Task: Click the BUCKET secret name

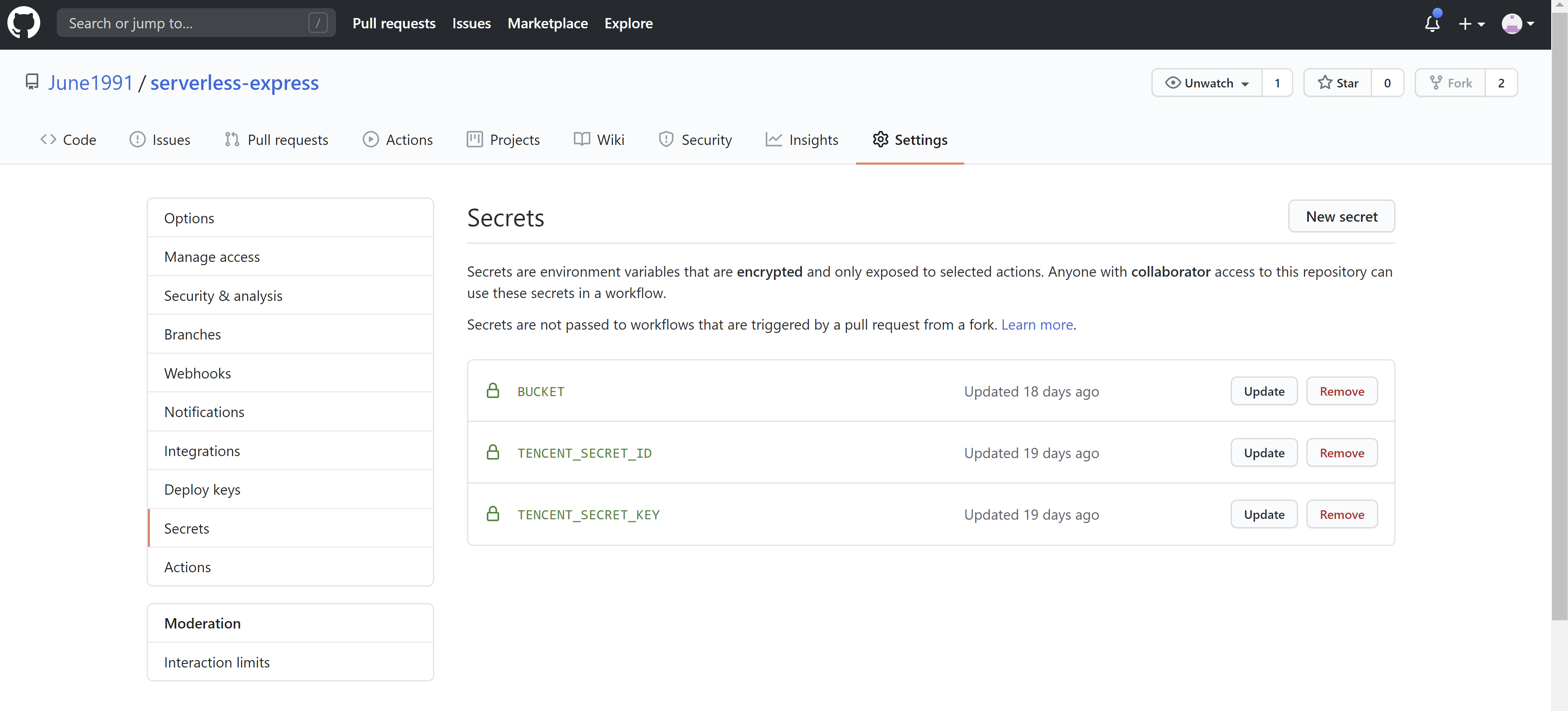Action: pos(541,391)
